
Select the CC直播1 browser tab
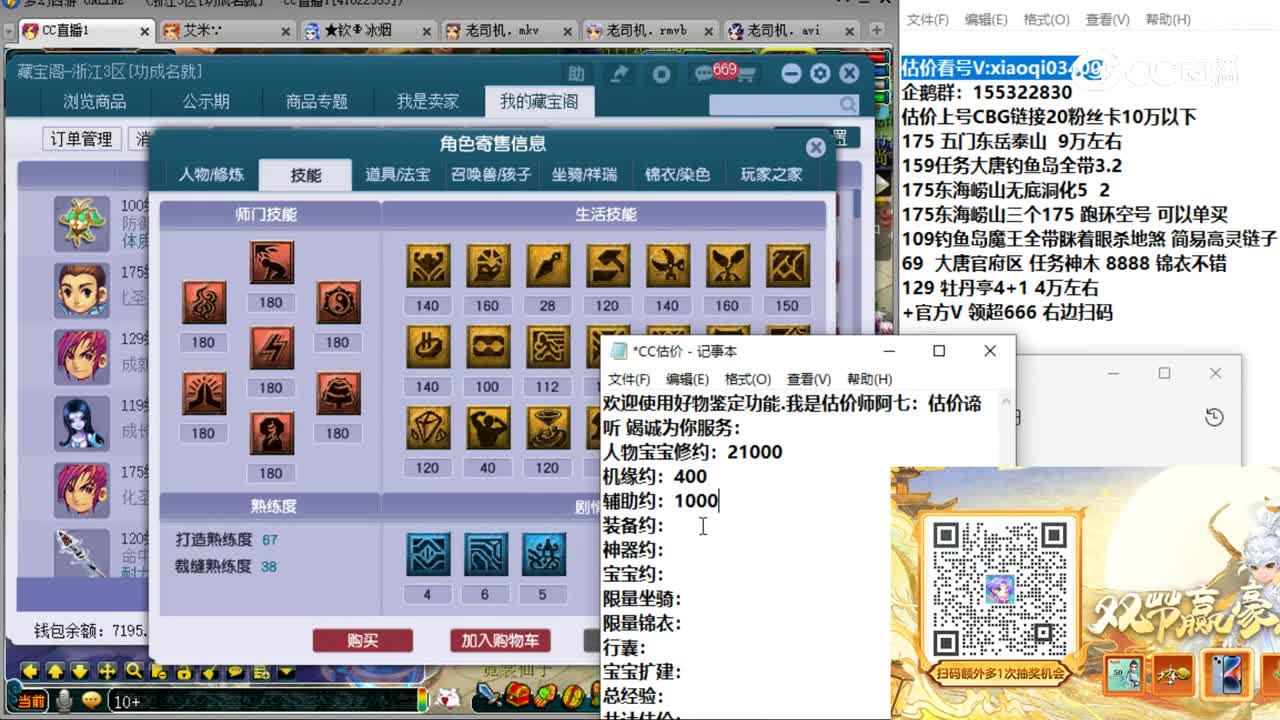pos(85,31)
